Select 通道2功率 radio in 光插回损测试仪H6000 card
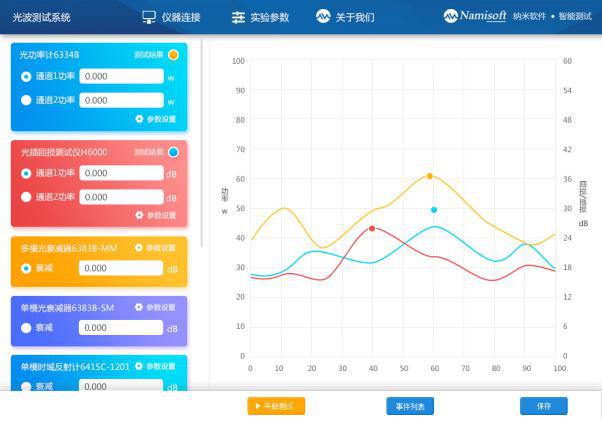This screenshot has height=421, width=602. (26, 197)
